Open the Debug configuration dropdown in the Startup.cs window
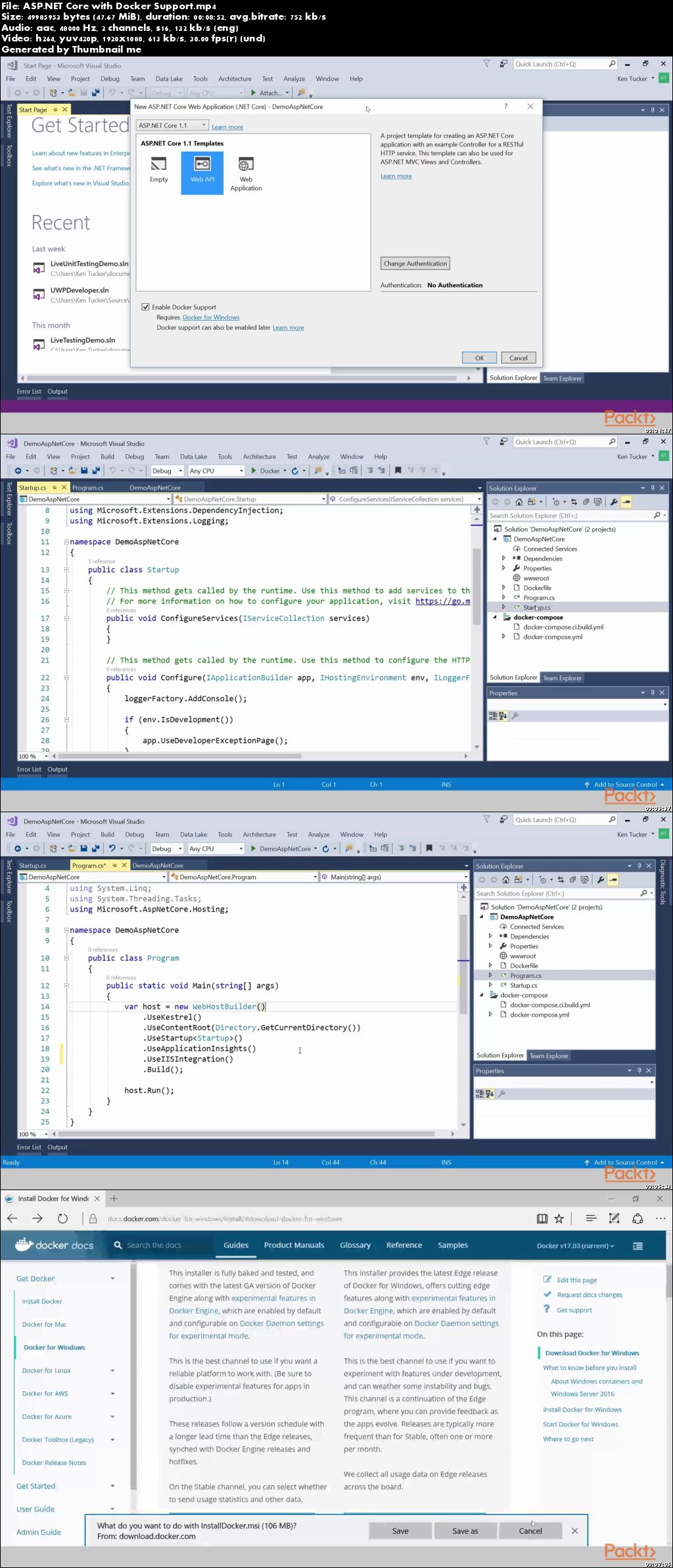Screen dimensions: 673x1568 click(167, 471)
